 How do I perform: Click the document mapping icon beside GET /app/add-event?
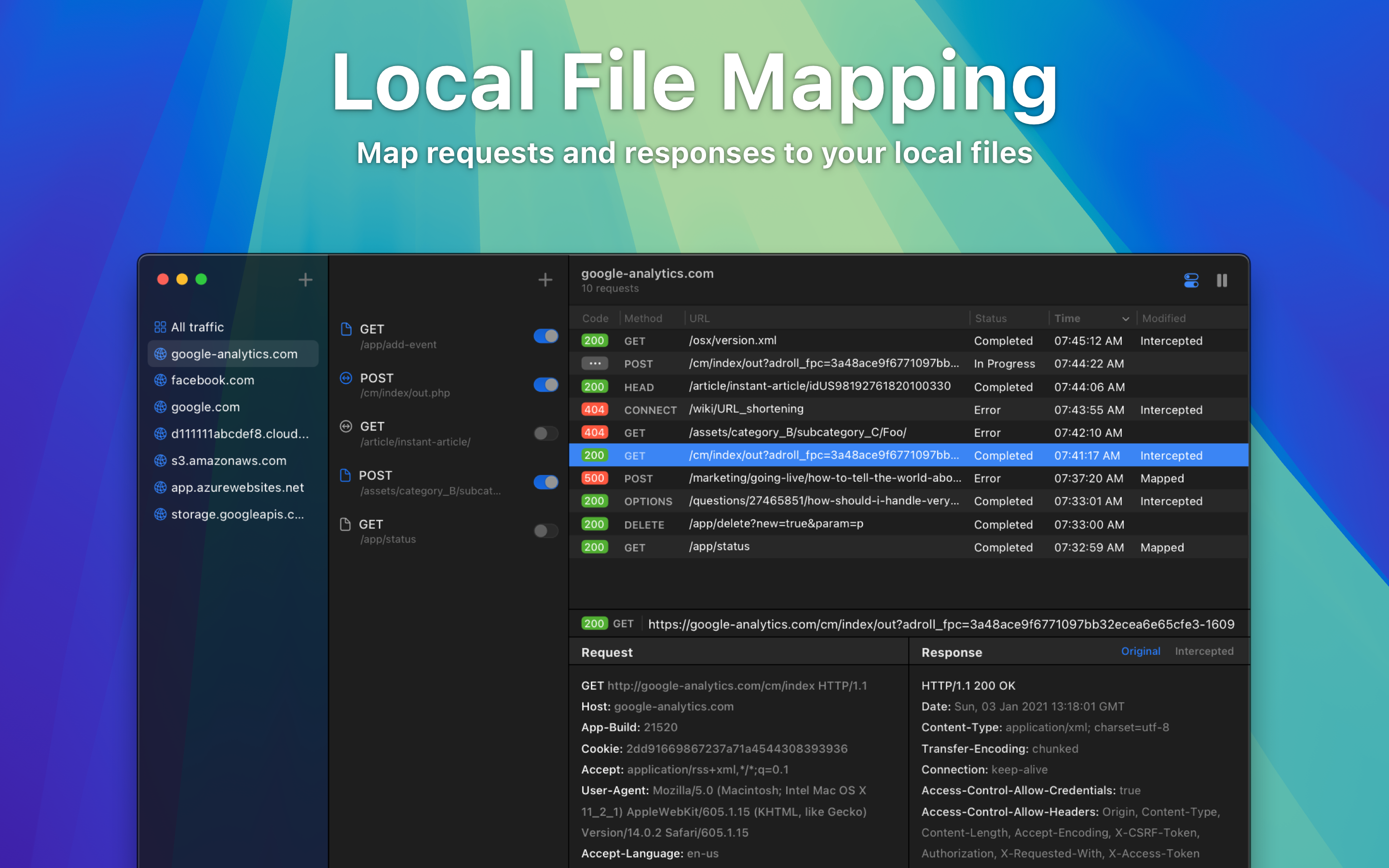(x=347, y=328)
